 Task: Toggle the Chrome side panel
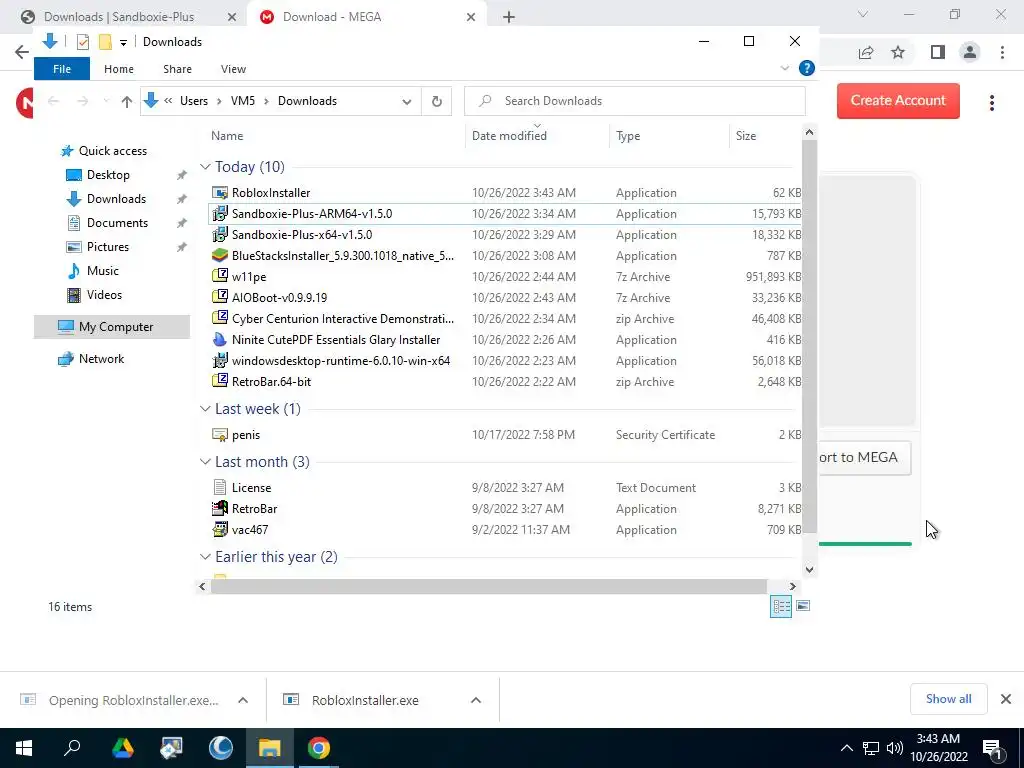tap(937, 52)
